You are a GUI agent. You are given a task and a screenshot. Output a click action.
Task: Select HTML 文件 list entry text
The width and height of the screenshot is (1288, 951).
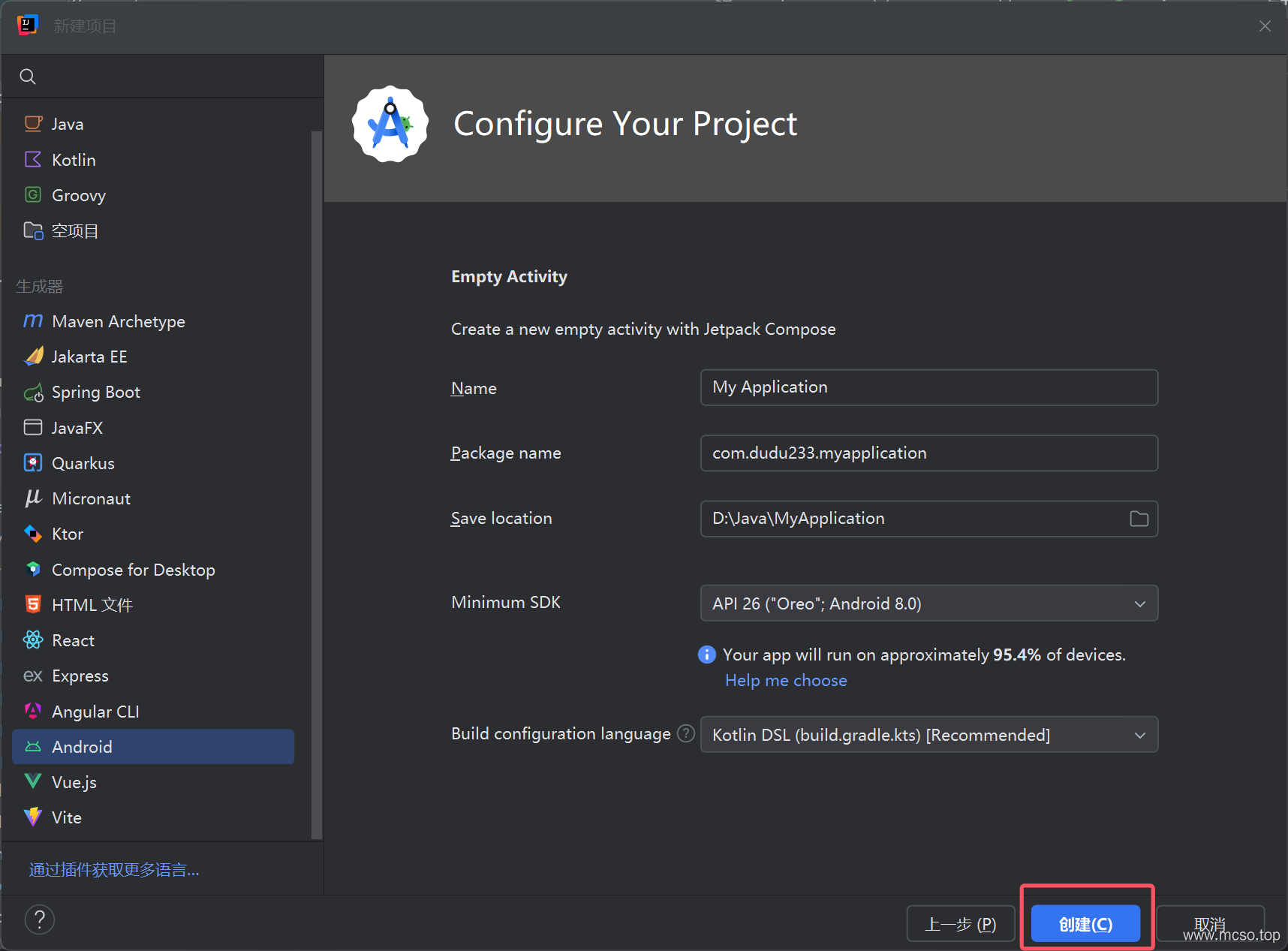(x=92, y=605)
